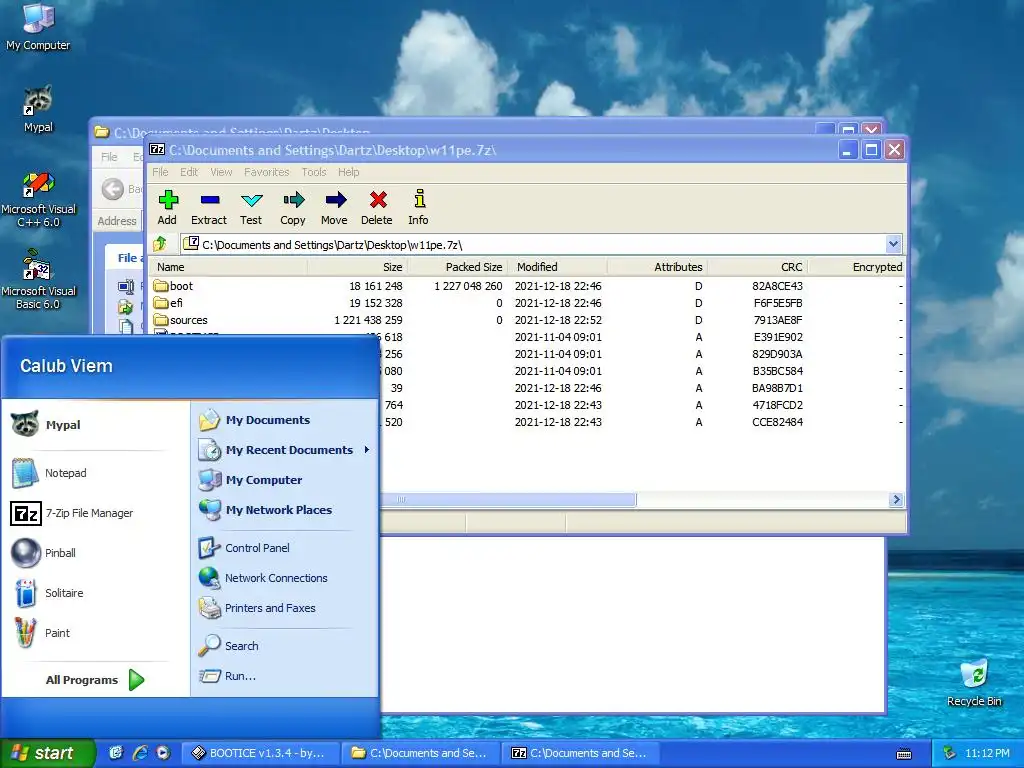Launch Pinball from Start menu
Screen dimensions: 1024x768
click(x=44, y=553)
